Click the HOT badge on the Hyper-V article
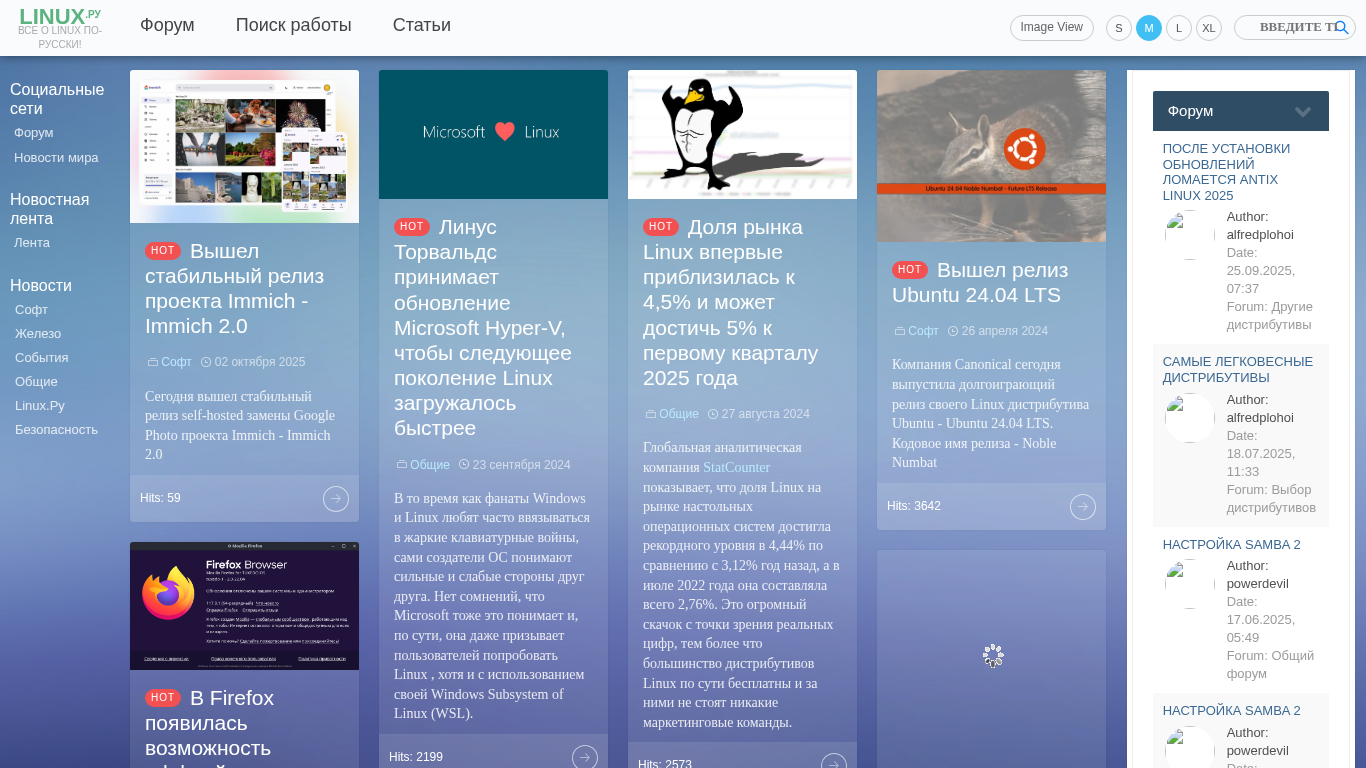This screenshot has width=1366, height=768. pos(412,227)
